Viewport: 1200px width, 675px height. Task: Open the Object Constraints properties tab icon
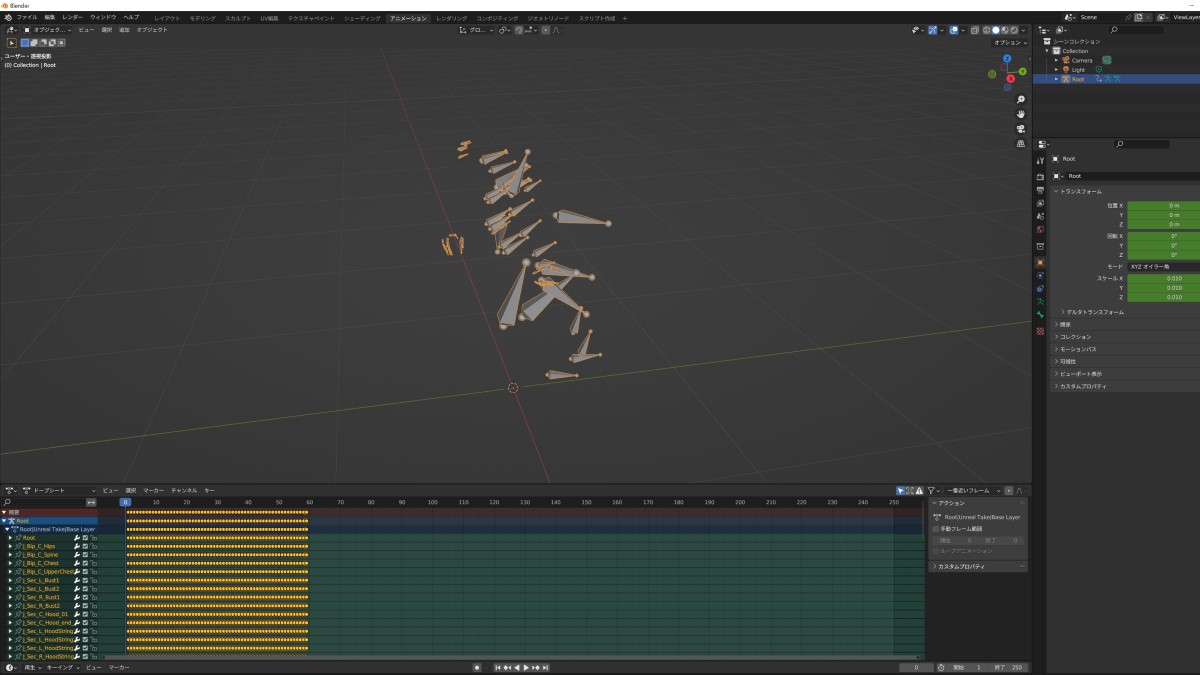point(1040,288)
